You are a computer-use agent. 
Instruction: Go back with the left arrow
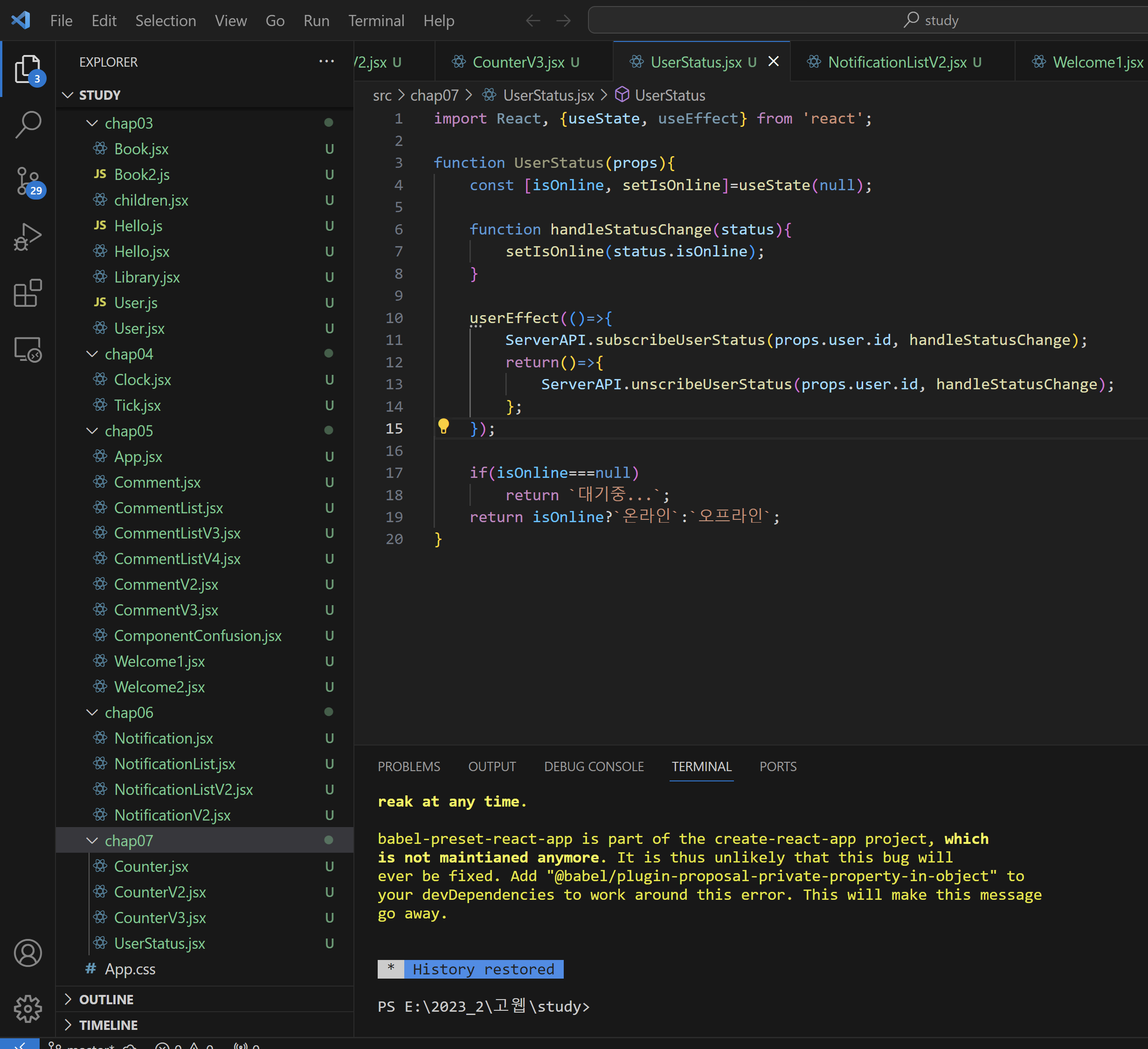533,21
